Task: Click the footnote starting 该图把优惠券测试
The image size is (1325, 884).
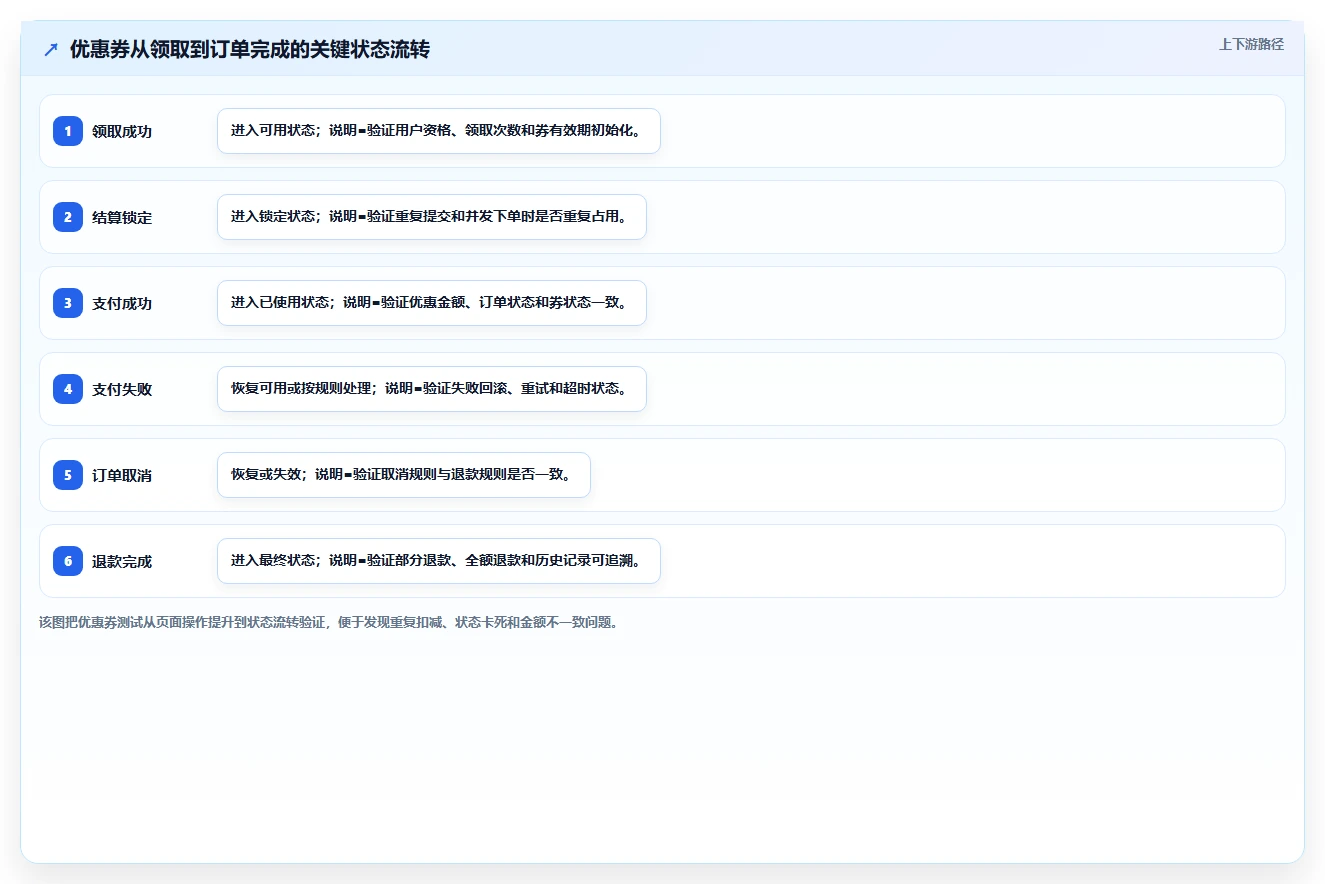Action: pyautogui.click(x=329, y=622)
